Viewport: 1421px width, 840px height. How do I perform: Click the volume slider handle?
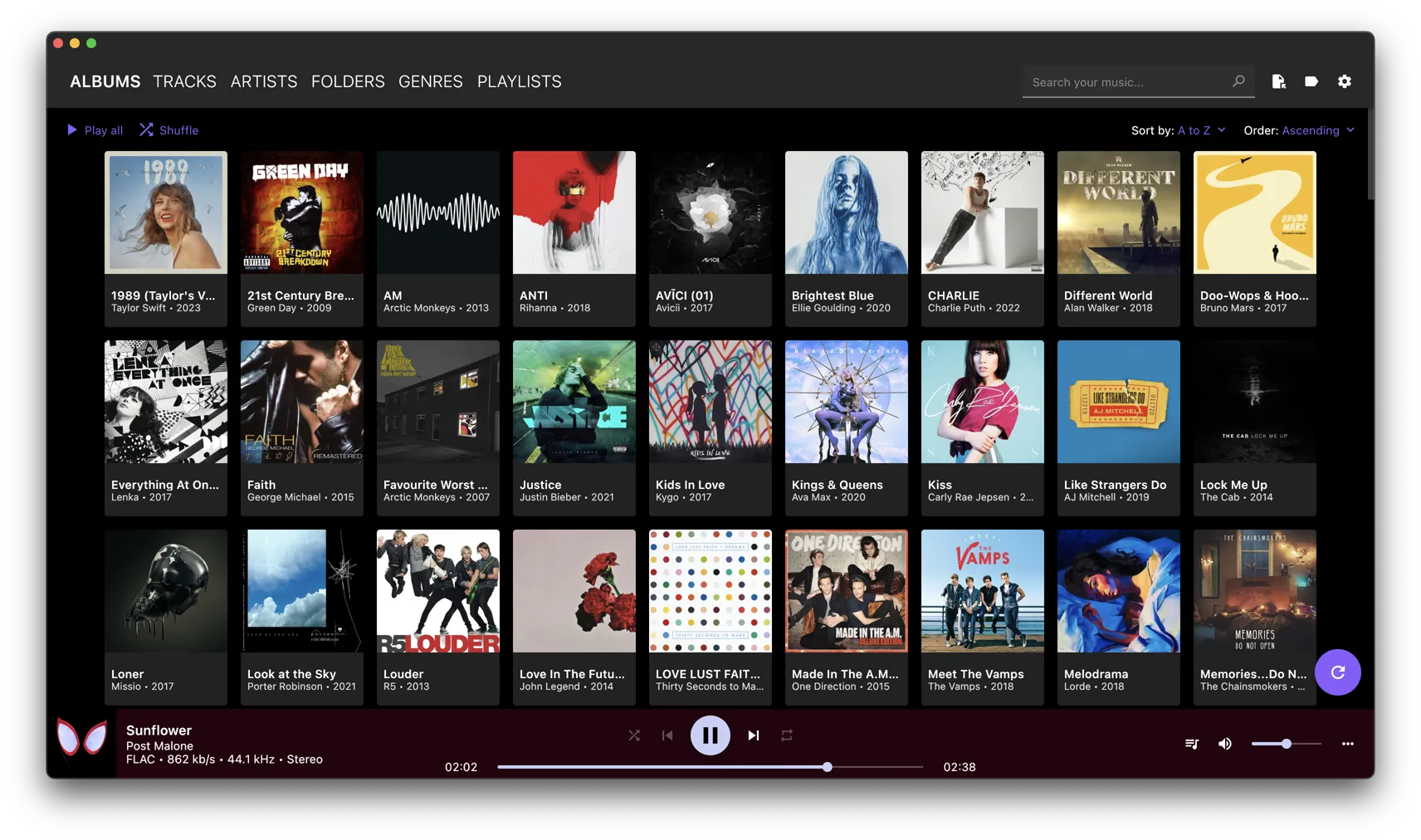[1286, 744]
